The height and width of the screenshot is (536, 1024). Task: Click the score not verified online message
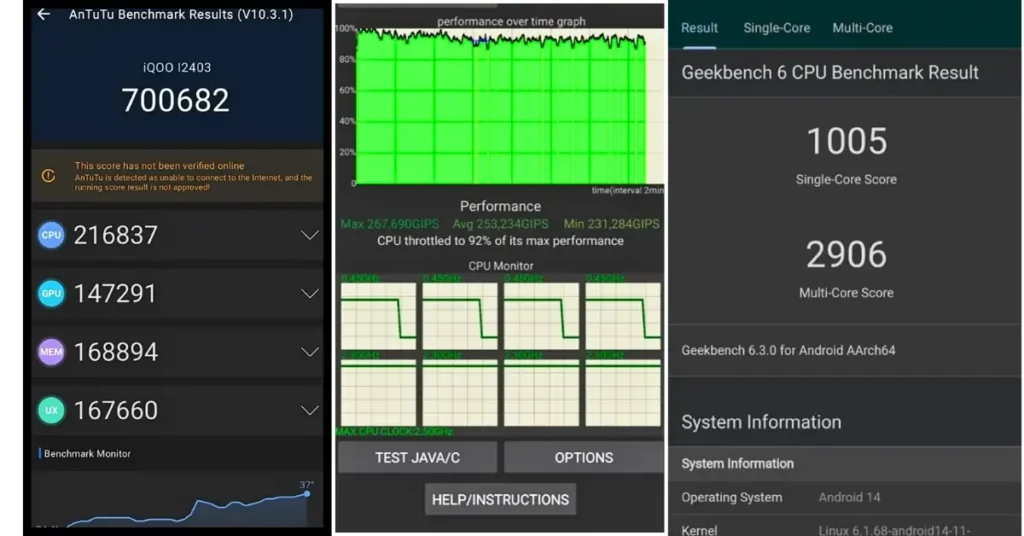pos(193,176)
